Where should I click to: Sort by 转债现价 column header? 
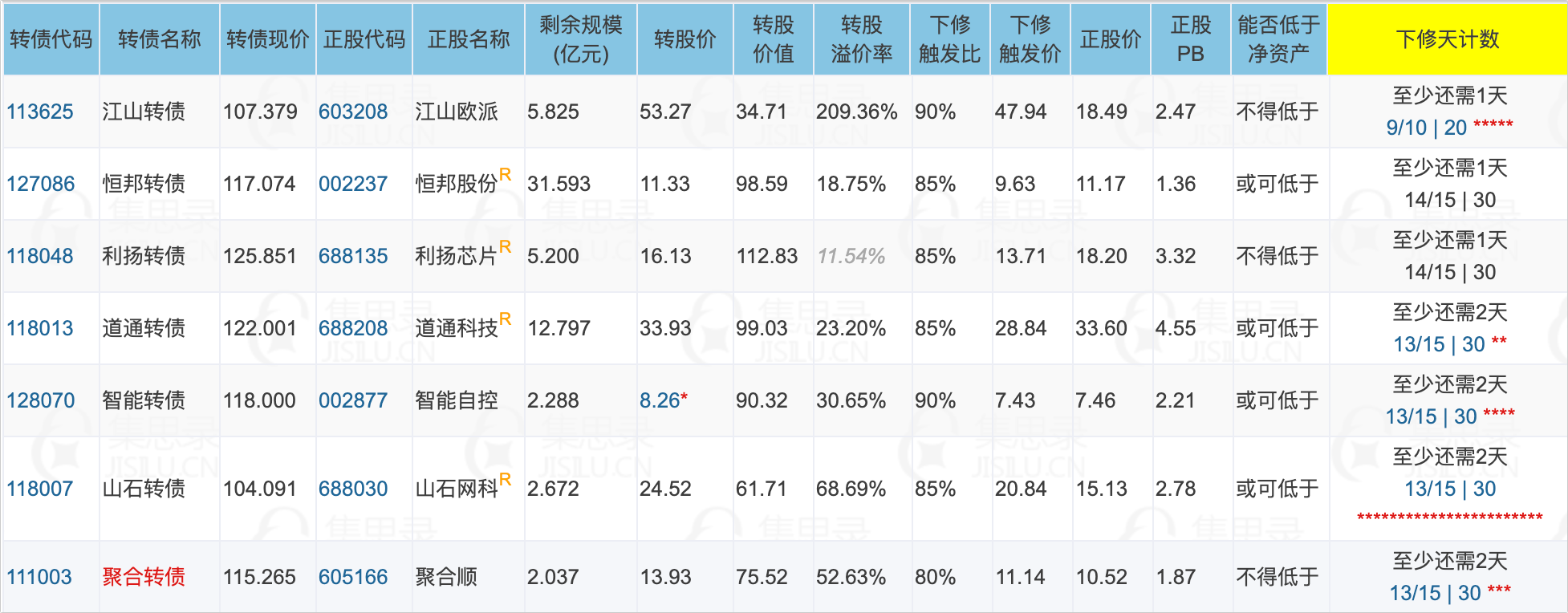click(x=267, y=39)
